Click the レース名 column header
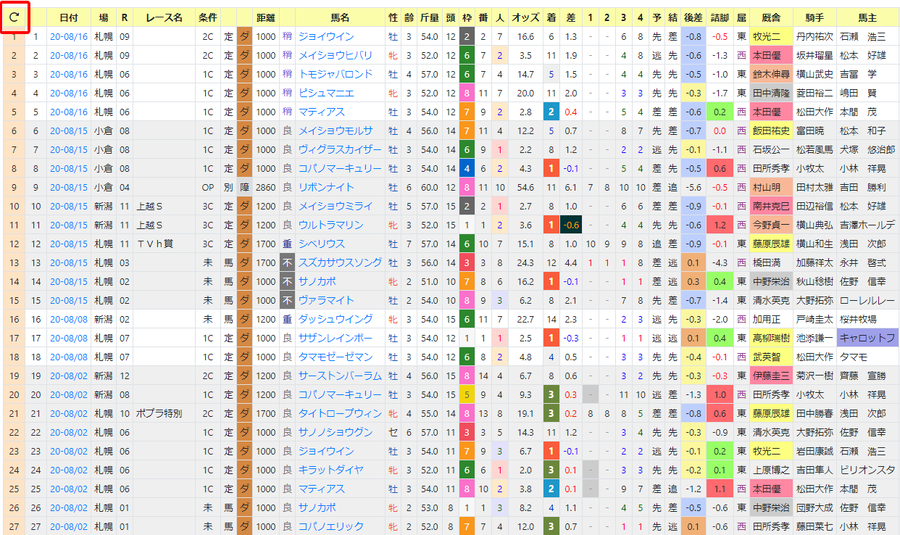 coord(164,18)
